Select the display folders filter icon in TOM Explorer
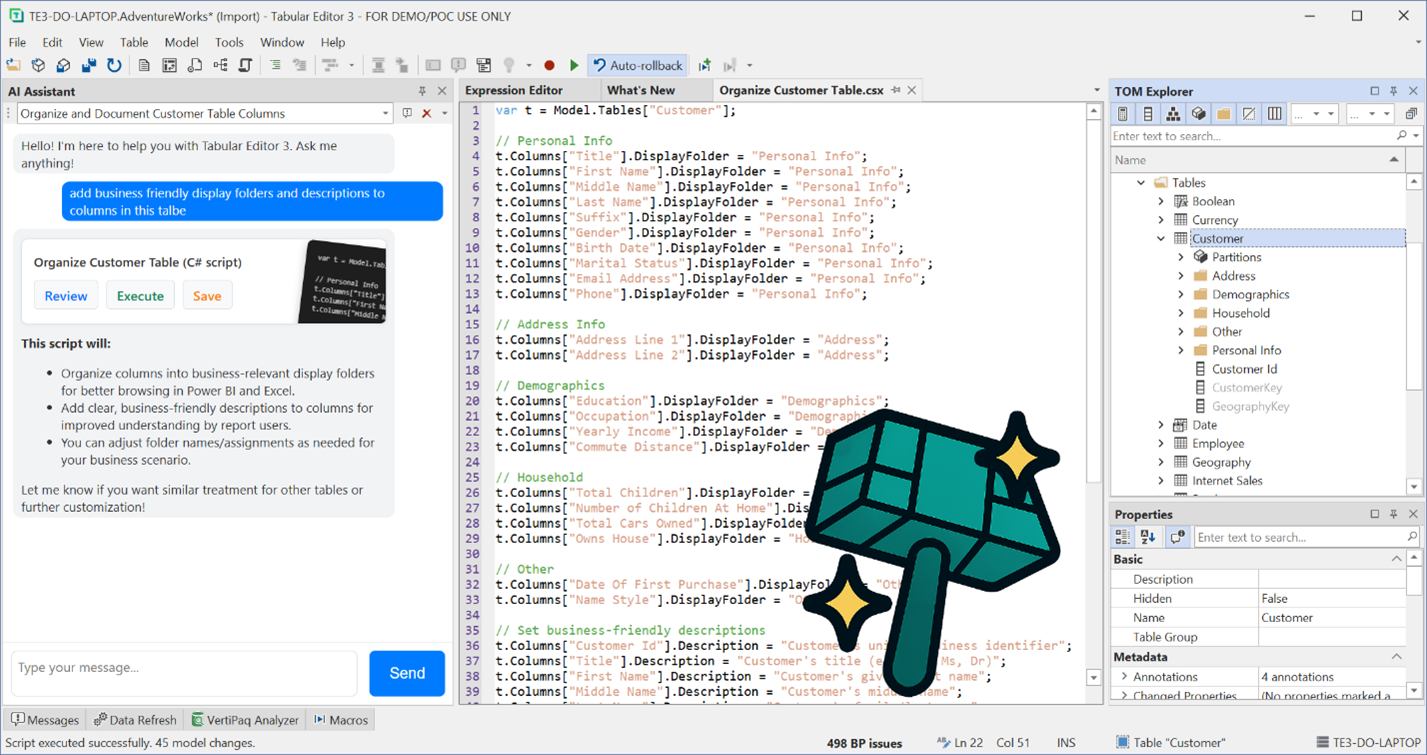1427x755 pixels. point(1224,113)
